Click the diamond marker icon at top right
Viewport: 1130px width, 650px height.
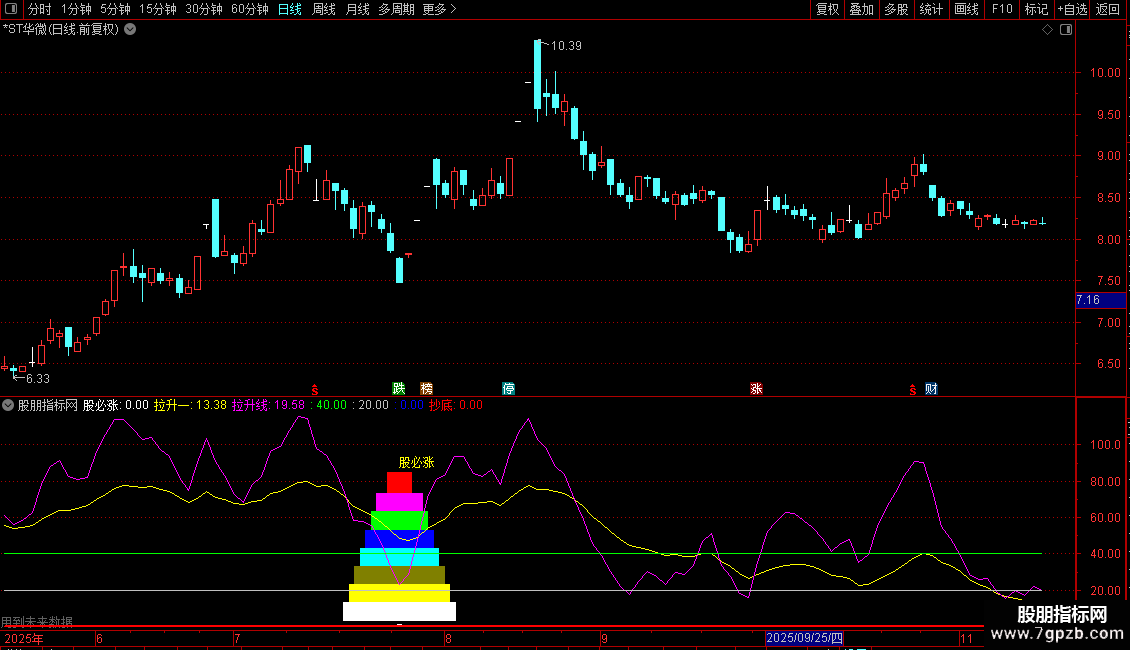tap(1047, 30)
